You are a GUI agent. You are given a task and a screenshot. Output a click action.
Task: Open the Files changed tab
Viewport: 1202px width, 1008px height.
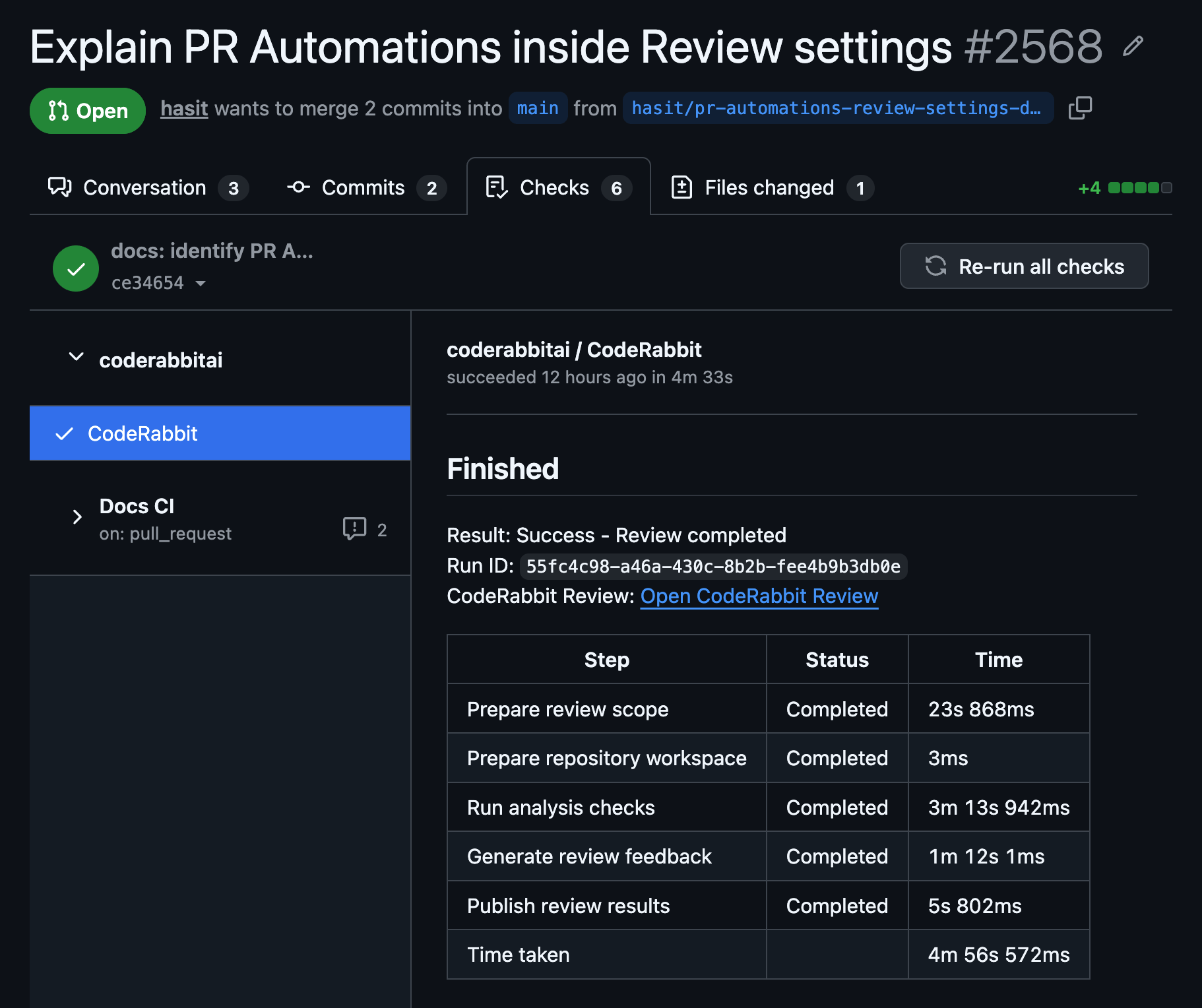tap(773, 187)
